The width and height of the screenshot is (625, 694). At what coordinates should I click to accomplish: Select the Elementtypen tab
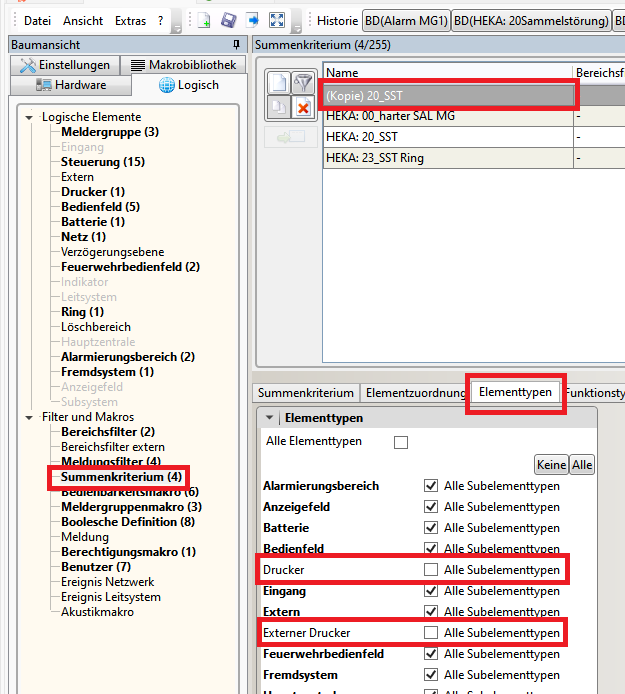point(515,392)
